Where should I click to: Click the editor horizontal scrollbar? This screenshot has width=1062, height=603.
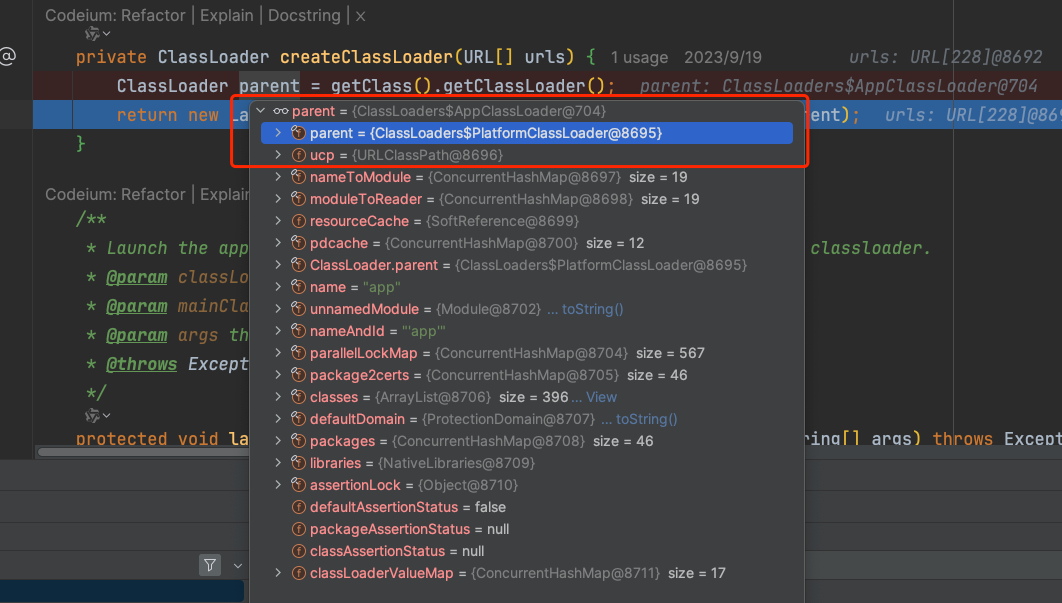140,452
